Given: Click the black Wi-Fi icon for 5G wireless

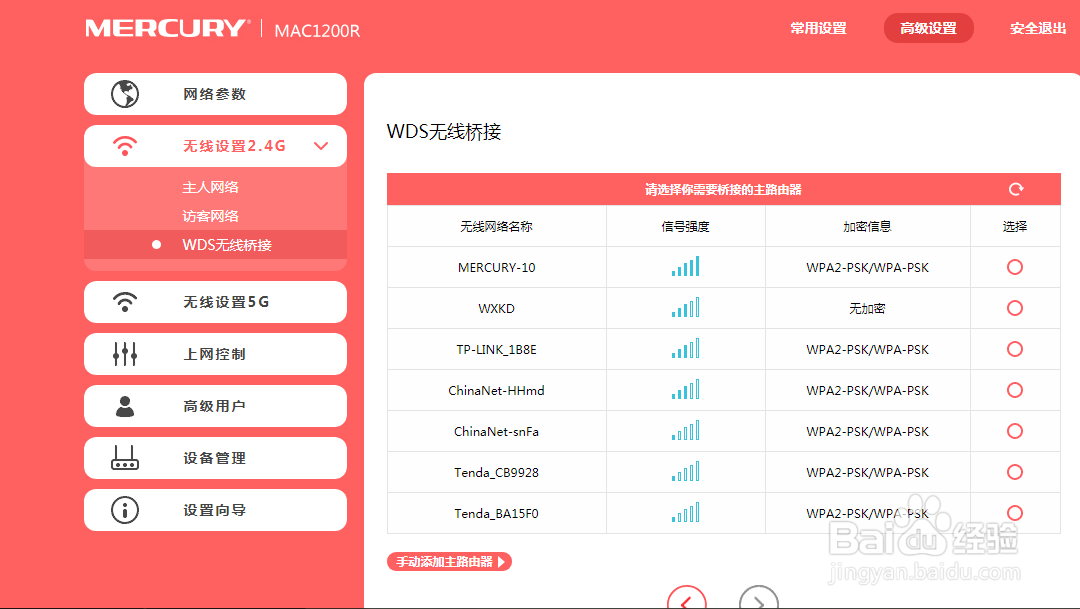Looking at the screenshot, I should pyautogui.click(x=125, y=302).
